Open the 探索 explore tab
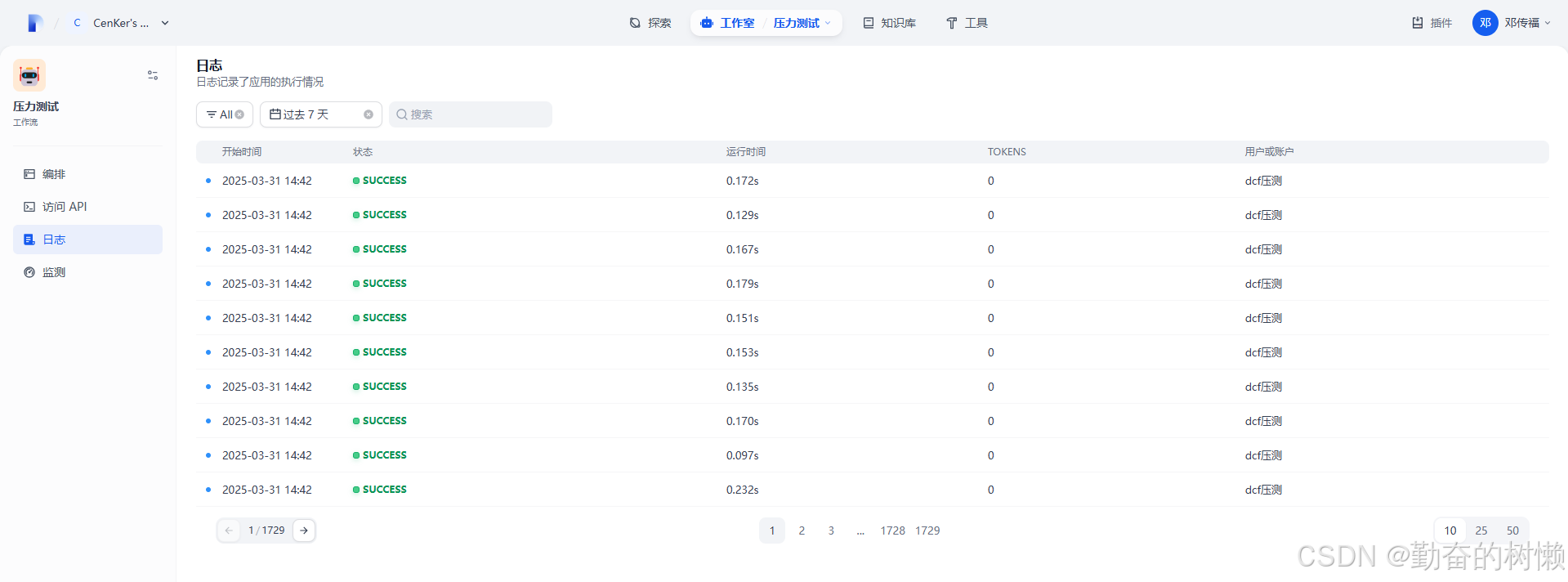The width and height of the screenshot is (1568, 582). point(650,23)
